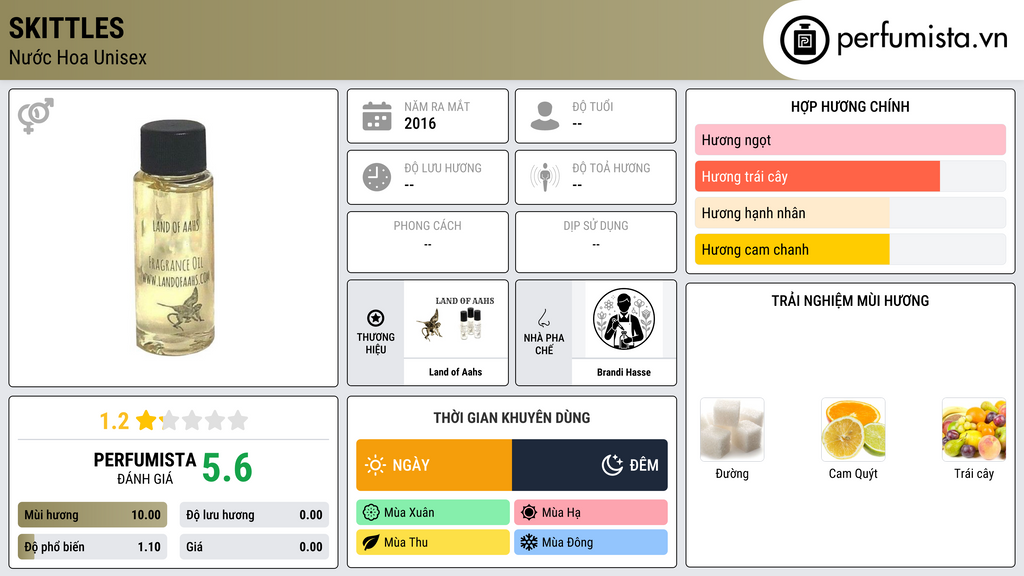Click the first gold rating star
Image resolution: width=1024 pixels, height=576 pixels.
coord(146,420)
